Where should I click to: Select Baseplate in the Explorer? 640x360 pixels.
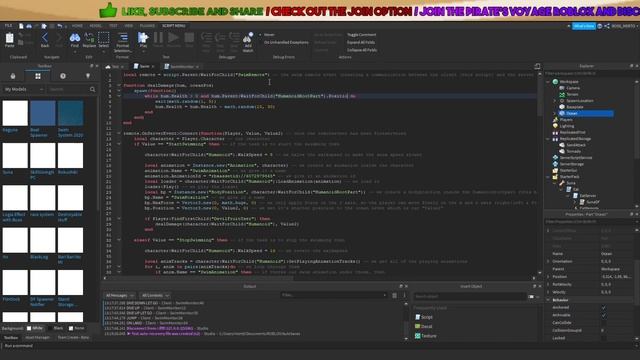coord(575,107)
